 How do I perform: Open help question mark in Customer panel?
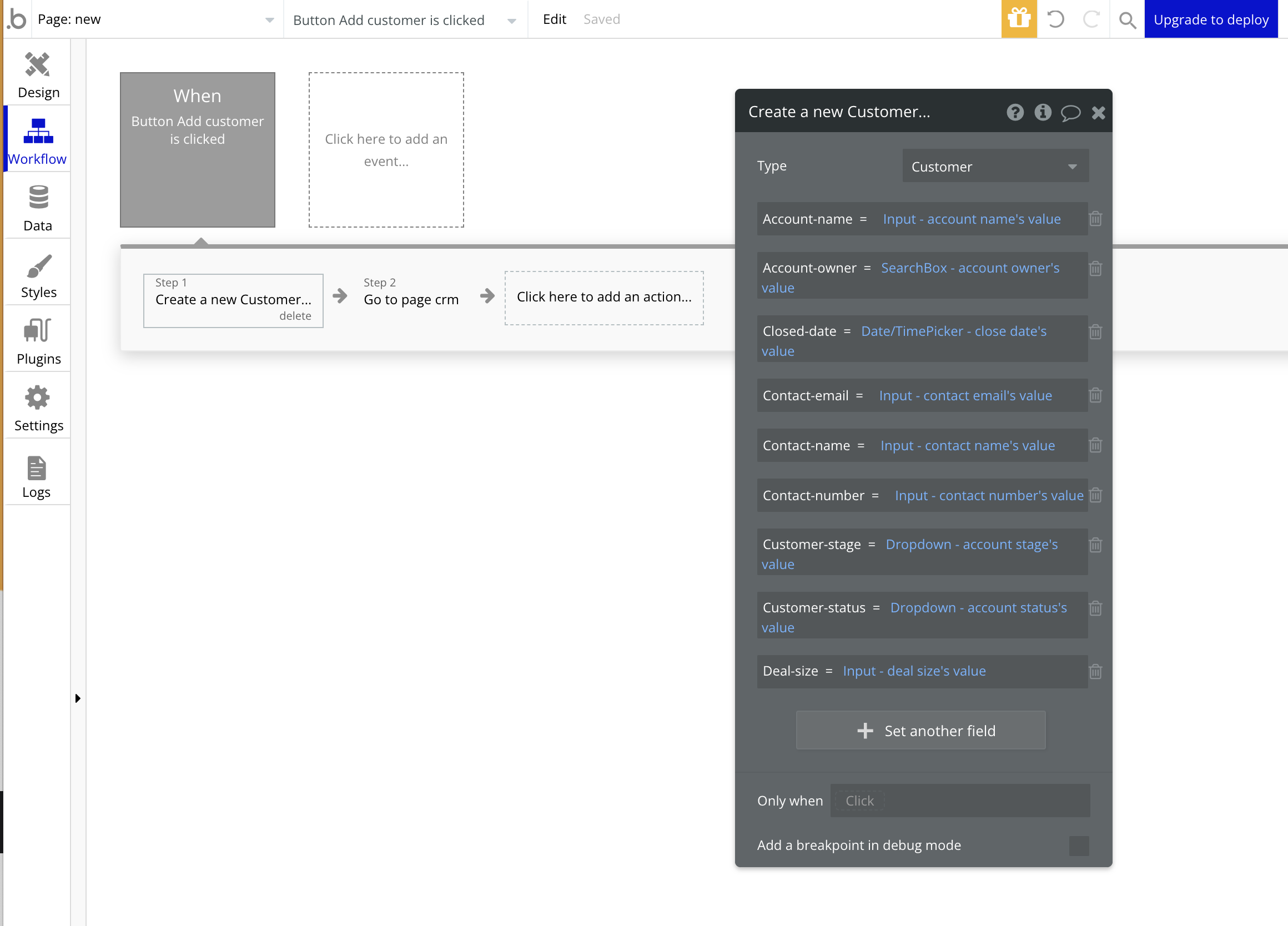coord(1015,112)
